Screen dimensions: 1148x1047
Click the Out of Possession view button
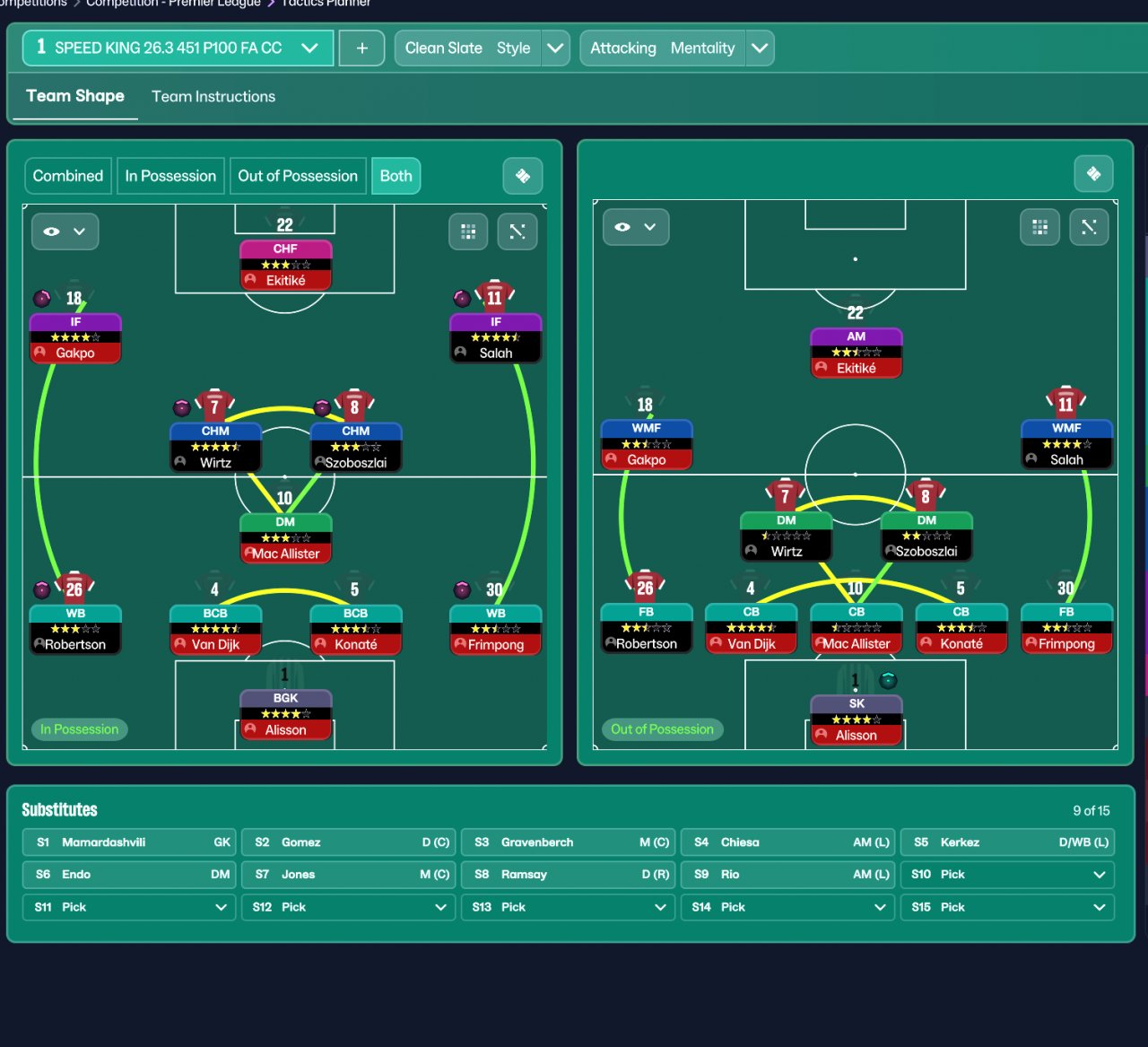click(298, 176)
